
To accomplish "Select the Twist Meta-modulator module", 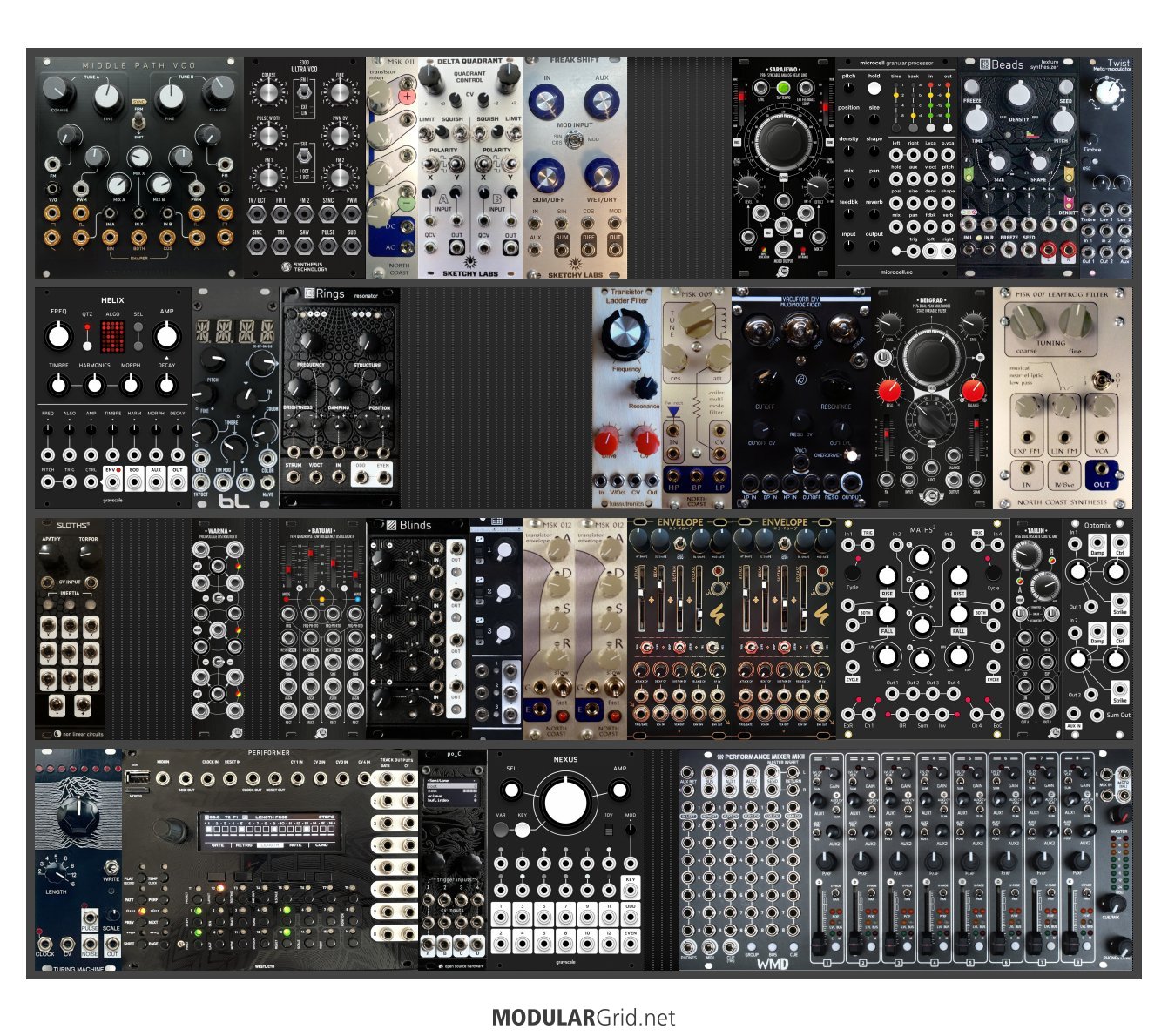I will [x=1106, y=168].
